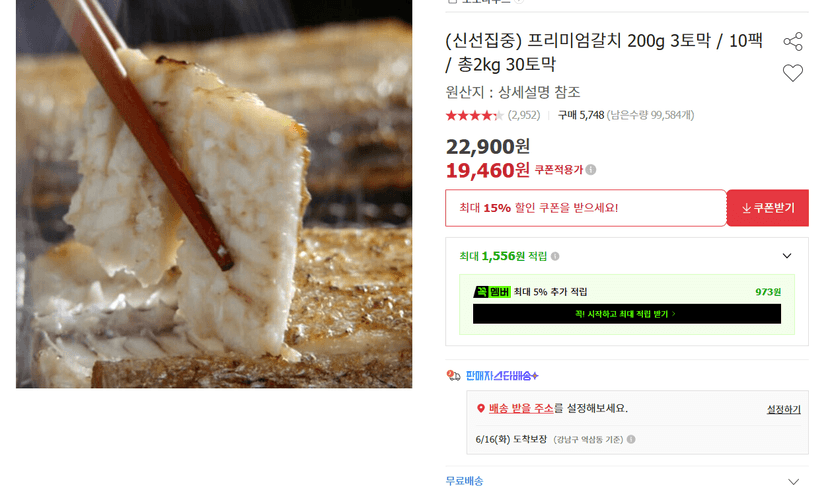Viewport: 828px width, 490px height.
Task: Click the 배송 받을 주소 link
Action: (521, 408)
